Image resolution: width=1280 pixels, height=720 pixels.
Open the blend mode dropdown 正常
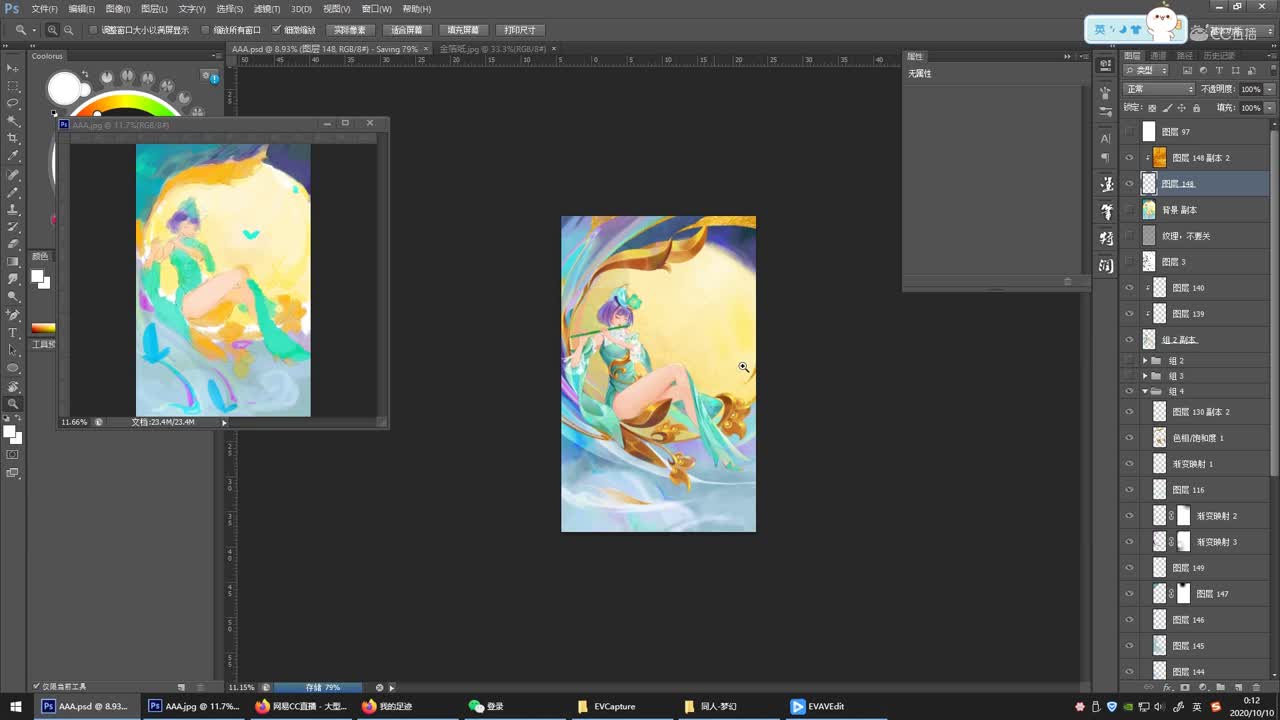(x=1159, y=89)
